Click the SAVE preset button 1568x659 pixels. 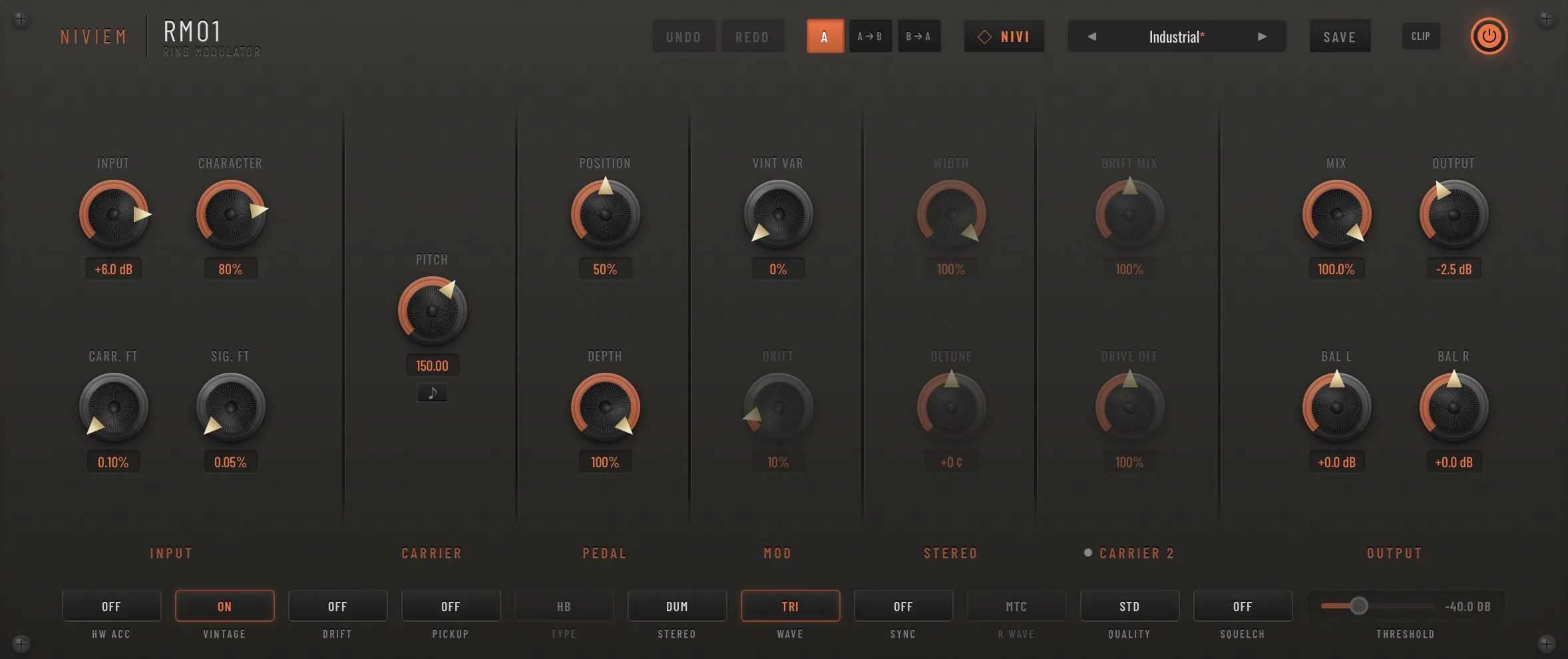tap(1340, 37)
